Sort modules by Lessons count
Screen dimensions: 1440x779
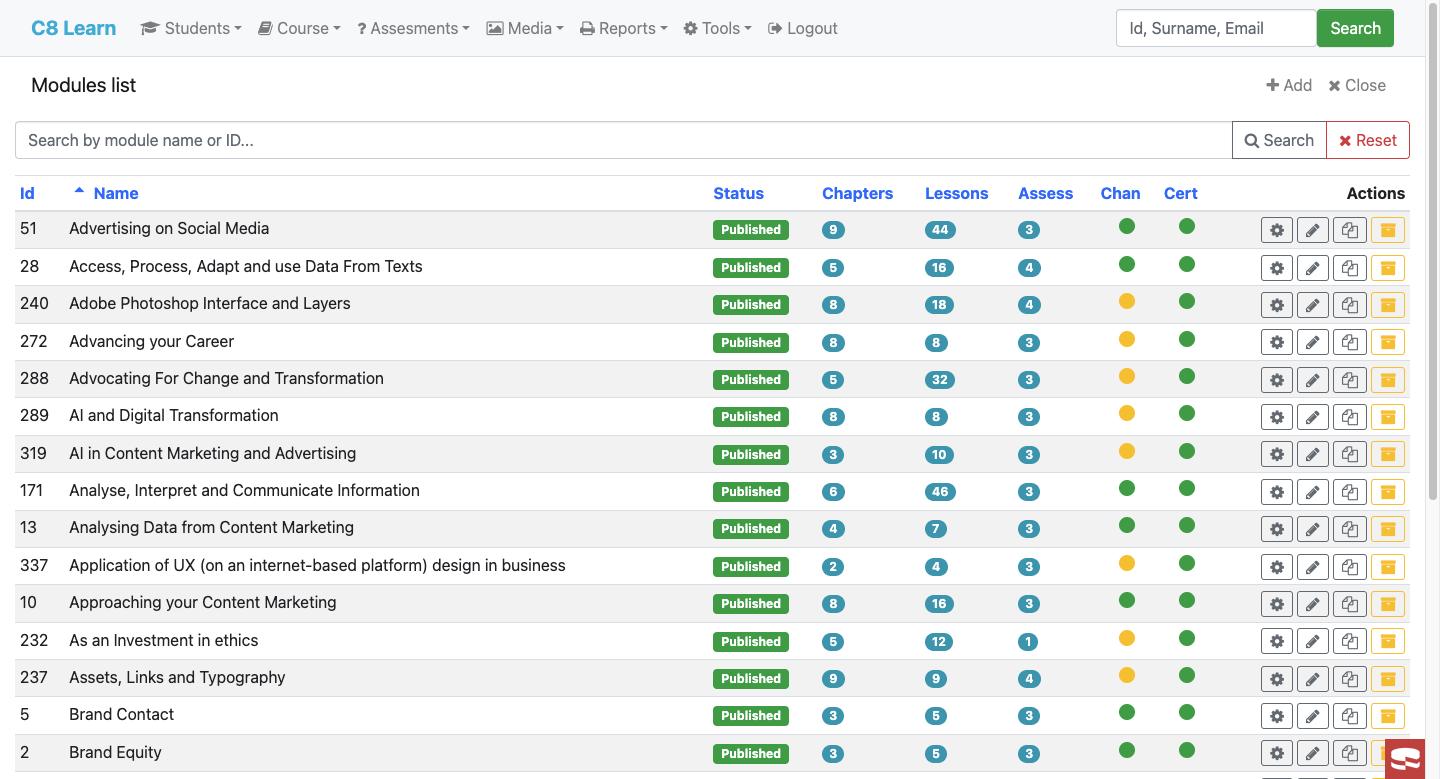tap(956, 193)
